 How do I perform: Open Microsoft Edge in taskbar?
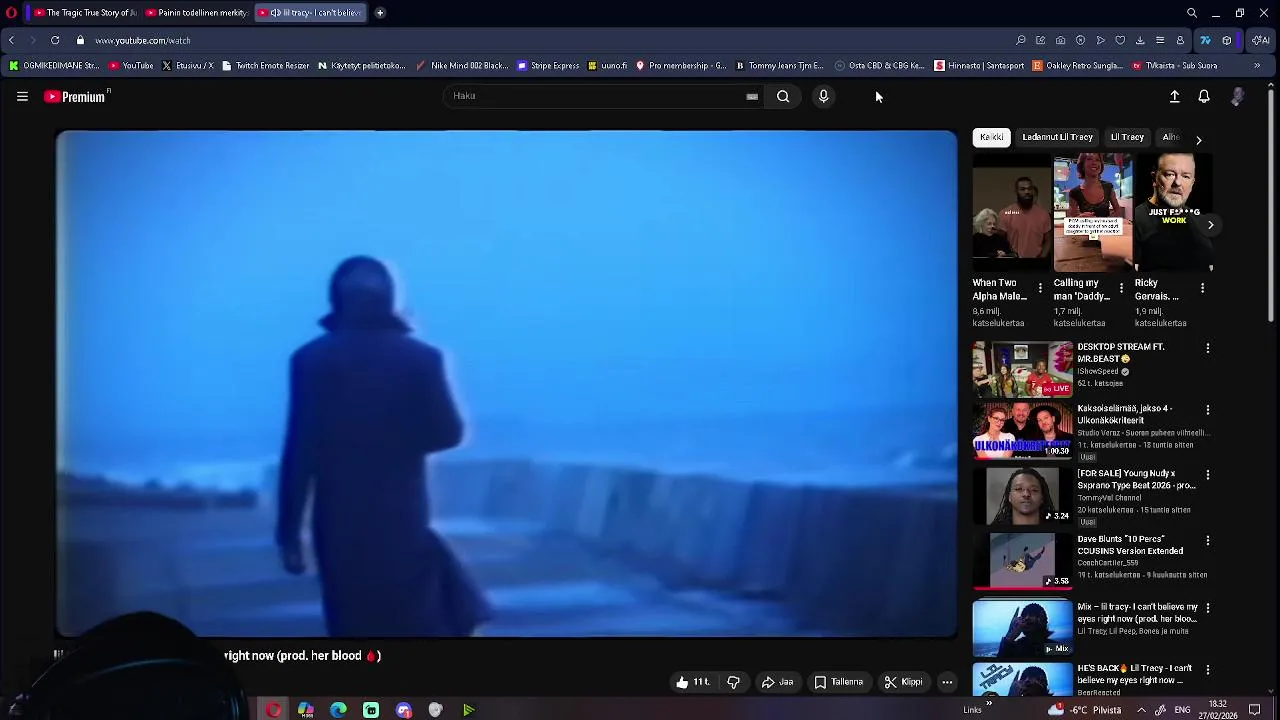point(338,710)
